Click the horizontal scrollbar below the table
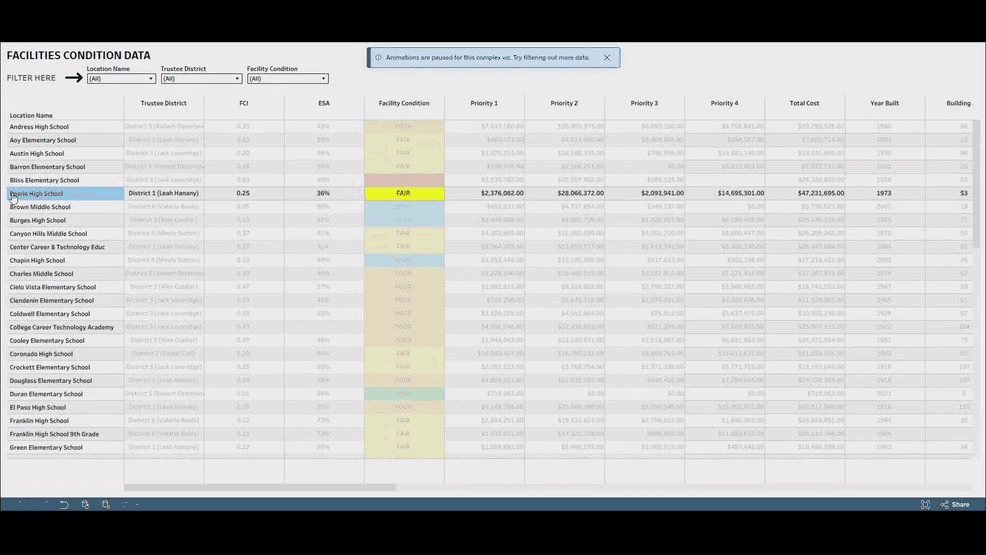The width and height of the screenshot is (986, 555). (x=260, y=487)
